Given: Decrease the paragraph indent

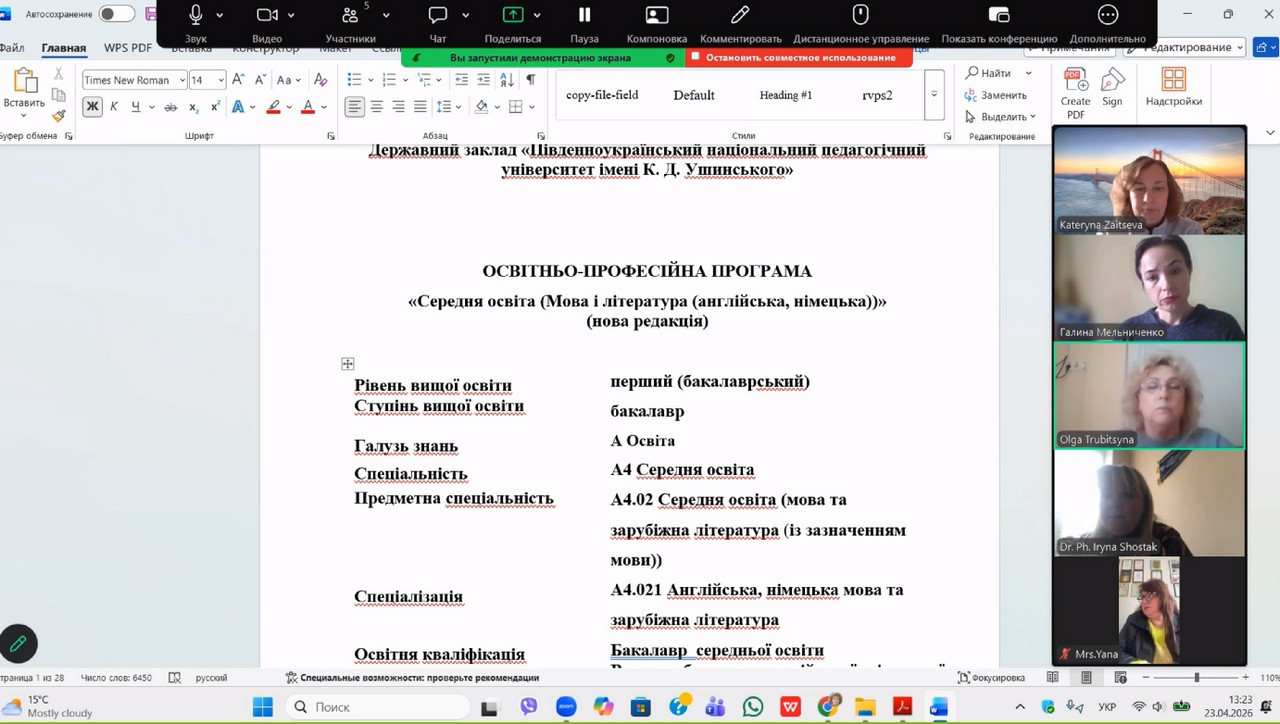Looking at the screenshot, I should pyautogui.click(x=461, y=80).
